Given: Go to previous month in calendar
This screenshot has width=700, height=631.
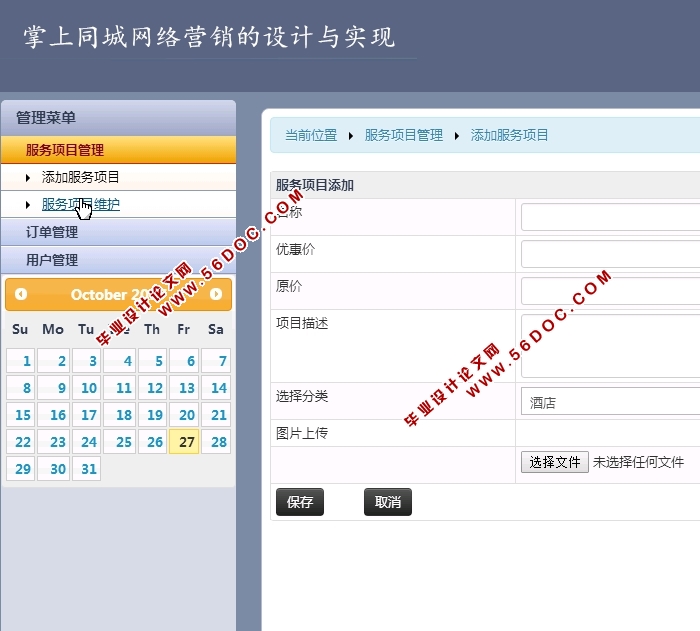Looking at the screenshot, I should (21, 294).
